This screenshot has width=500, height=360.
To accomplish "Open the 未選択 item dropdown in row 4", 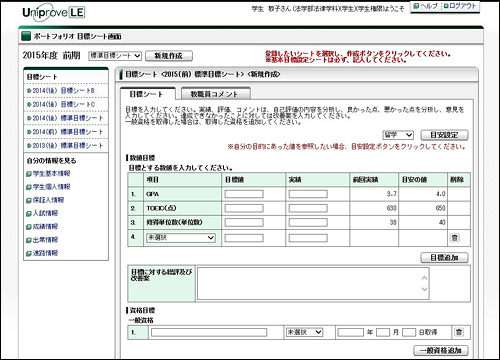I will pos(181,238).
